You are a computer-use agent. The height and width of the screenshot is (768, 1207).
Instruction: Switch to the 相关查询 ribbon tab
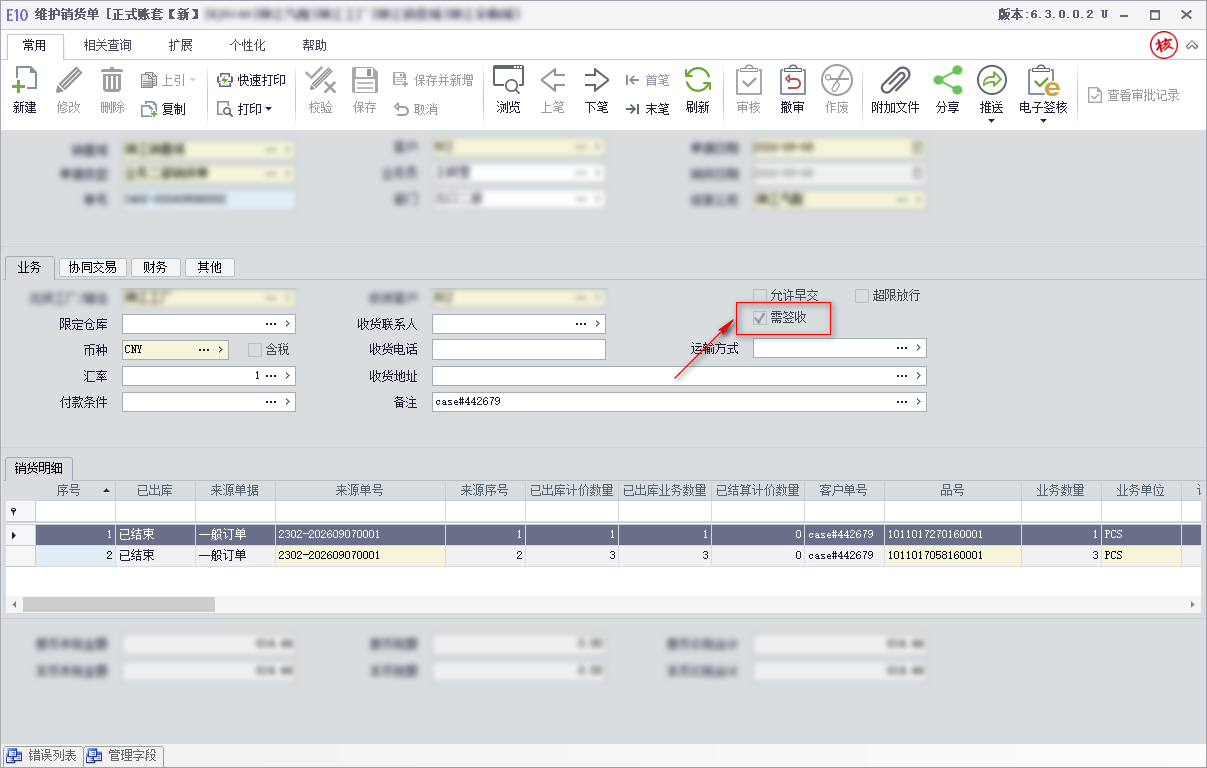coord(108,46)
